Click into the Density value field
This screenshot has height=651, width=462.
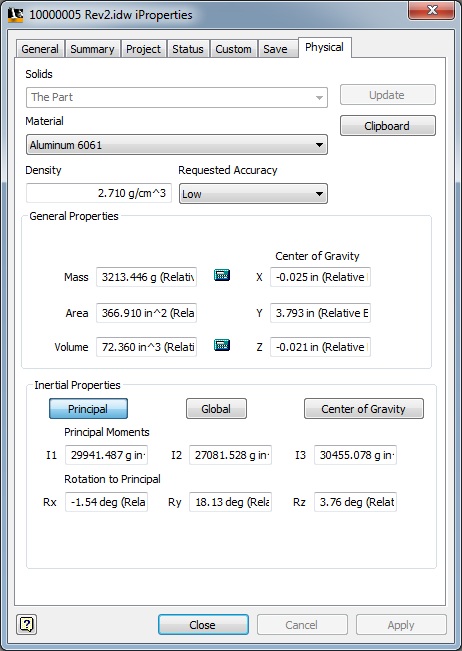tap(99, 193)
